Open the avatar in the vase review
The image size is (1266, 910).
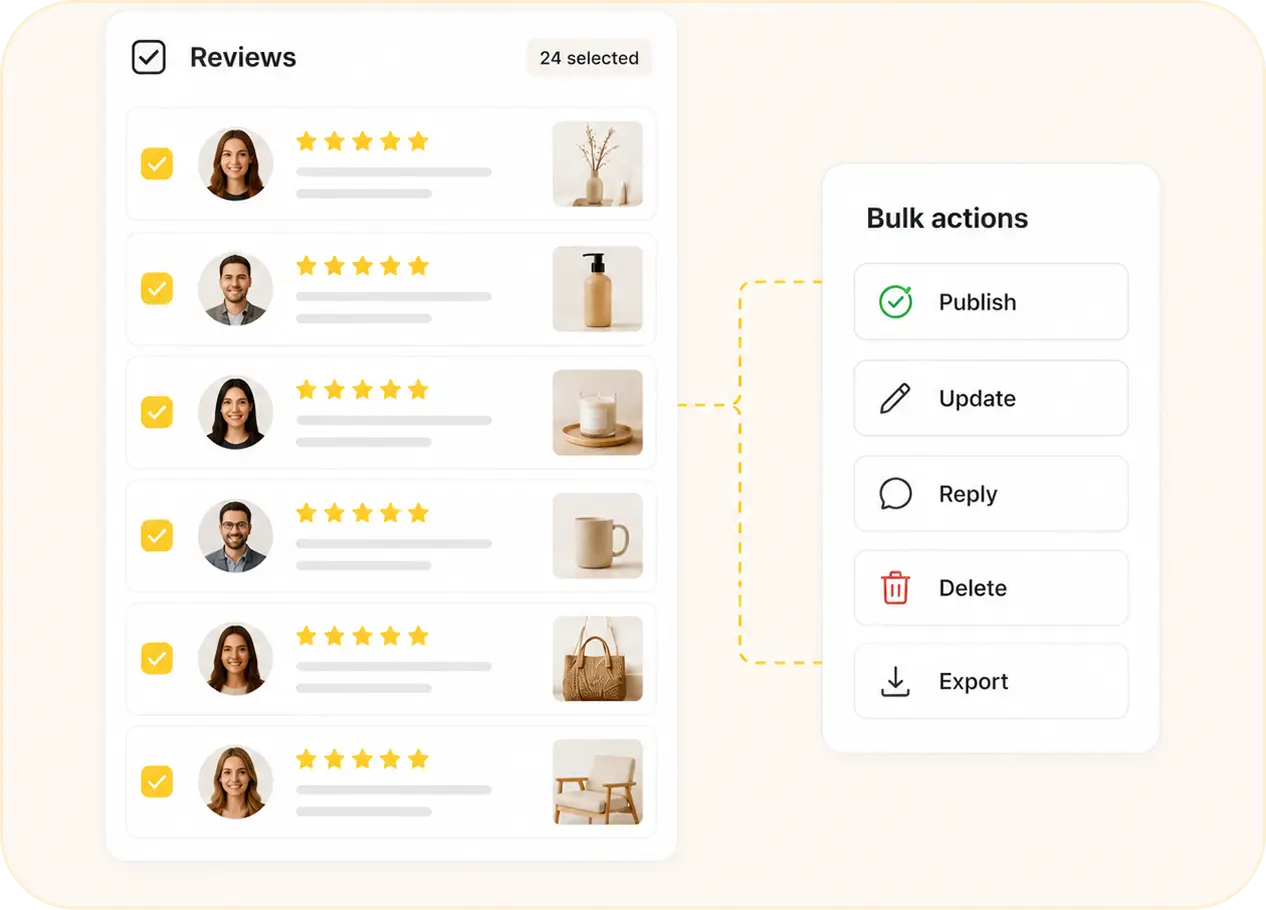pyautogui.click(x=235, y=164)
